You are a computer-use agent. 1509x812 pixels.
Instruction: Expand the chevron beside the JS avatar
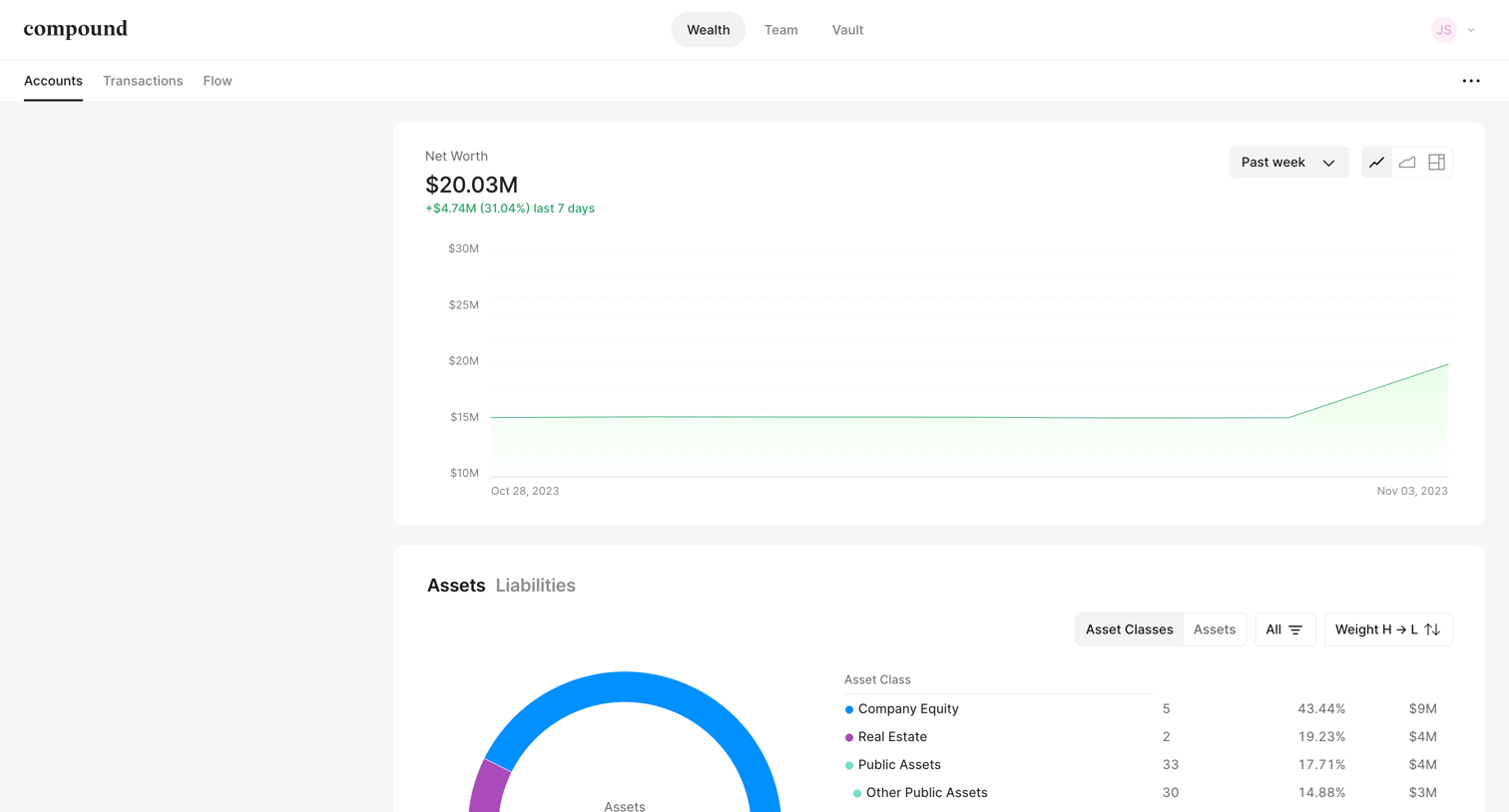click(x=1471, y=30)
